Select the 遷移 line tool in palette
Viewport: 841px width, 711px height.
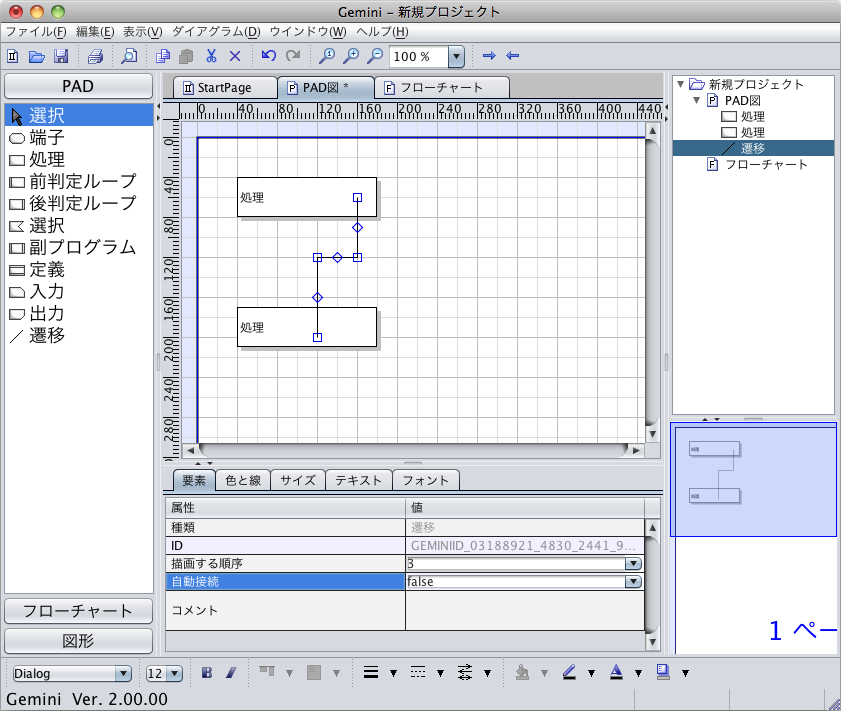[x=79, y=336]
